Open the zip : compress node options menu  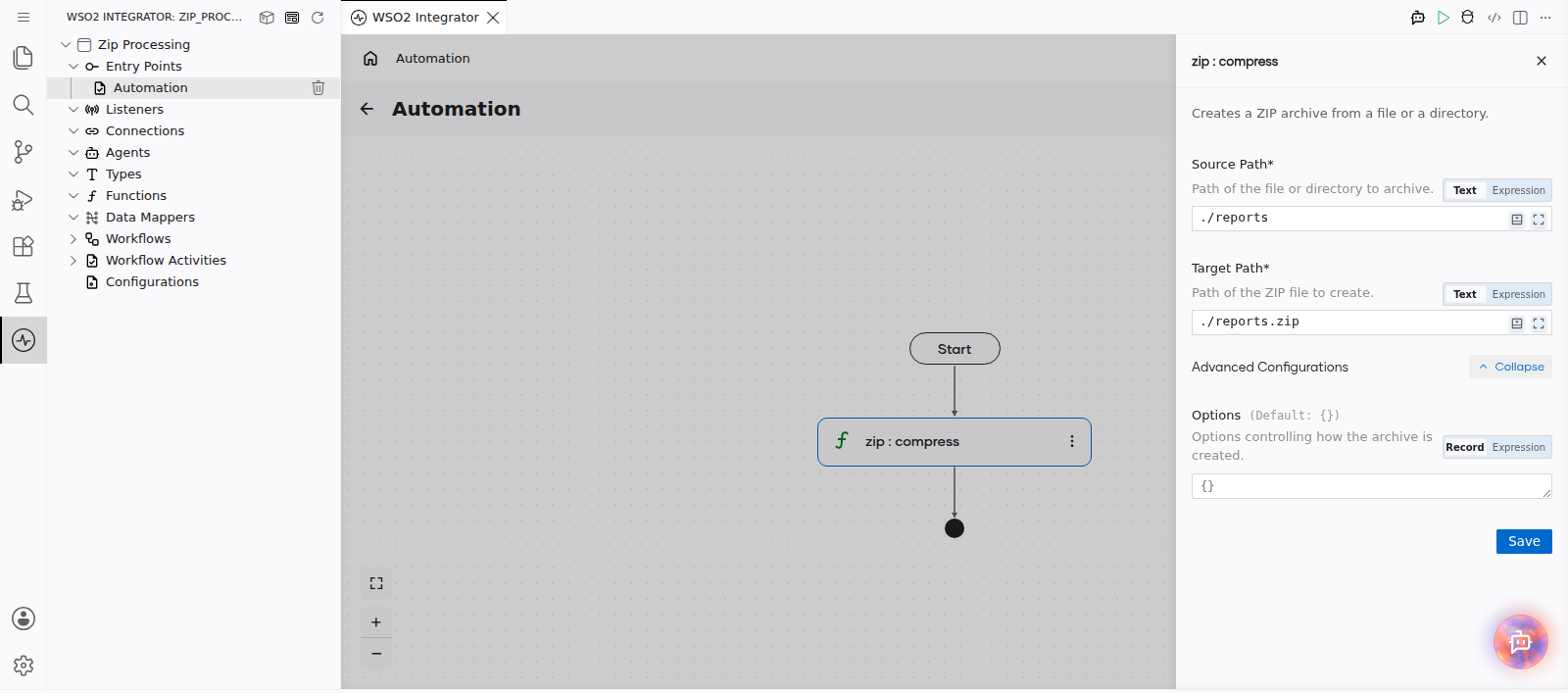1072,442
